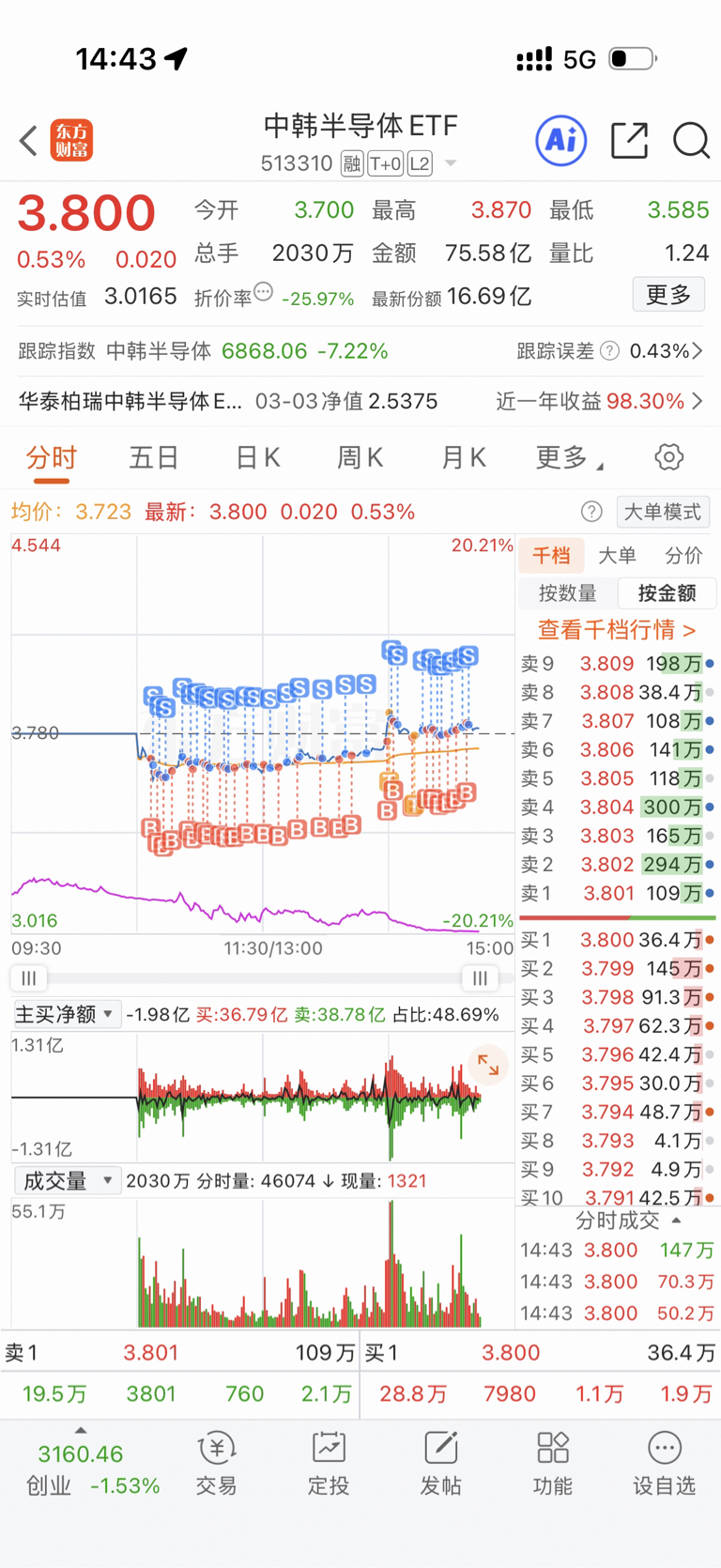Switch to the 五日 tab

(154, 457)
